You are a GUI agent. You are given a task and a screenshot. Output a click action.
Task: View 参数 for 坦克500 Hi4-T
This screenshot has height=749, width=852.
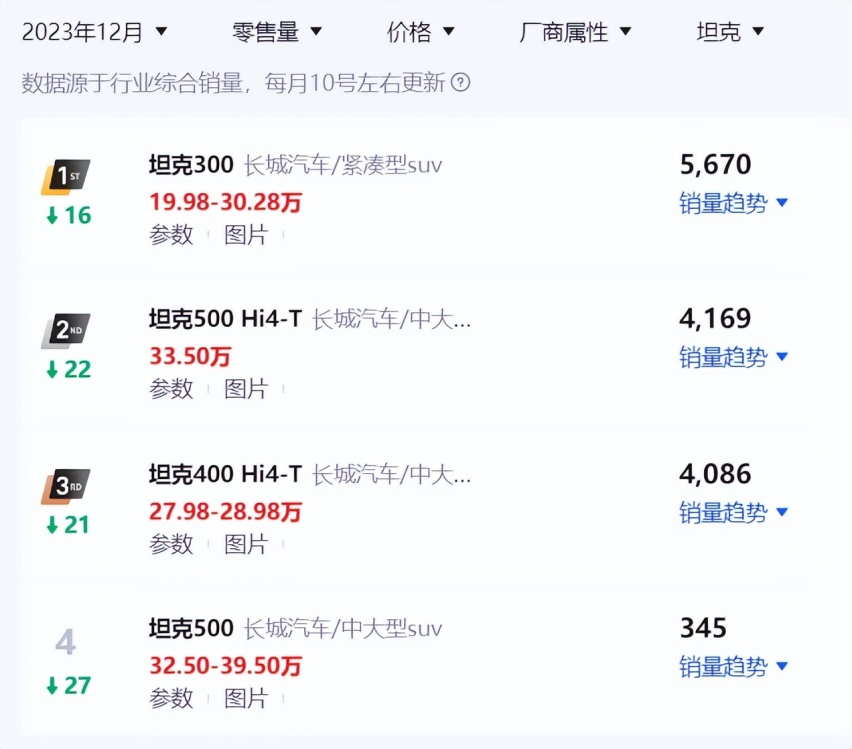[x=171, y=389]
